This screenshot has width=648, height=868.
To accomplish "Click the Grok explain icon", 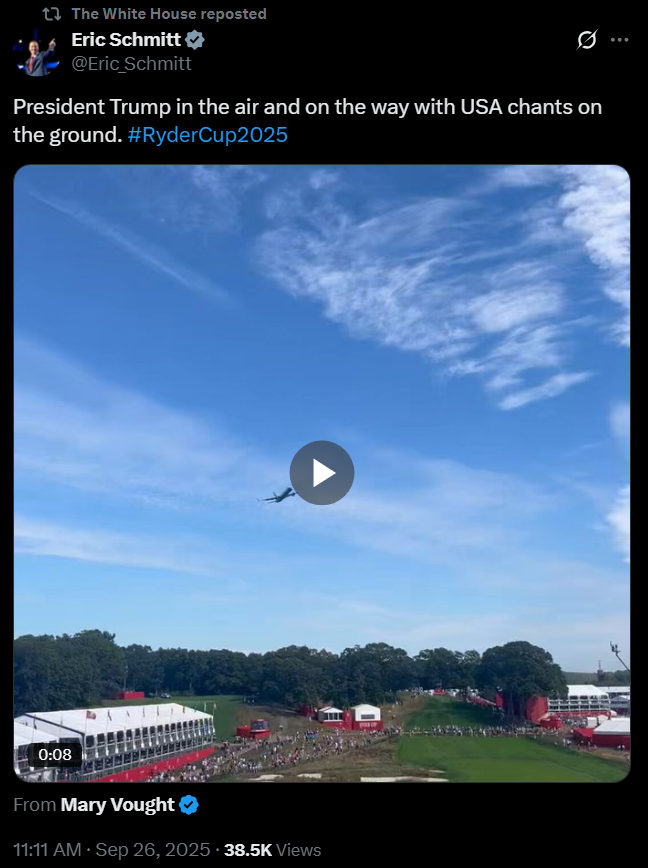I will click(587, 40).
